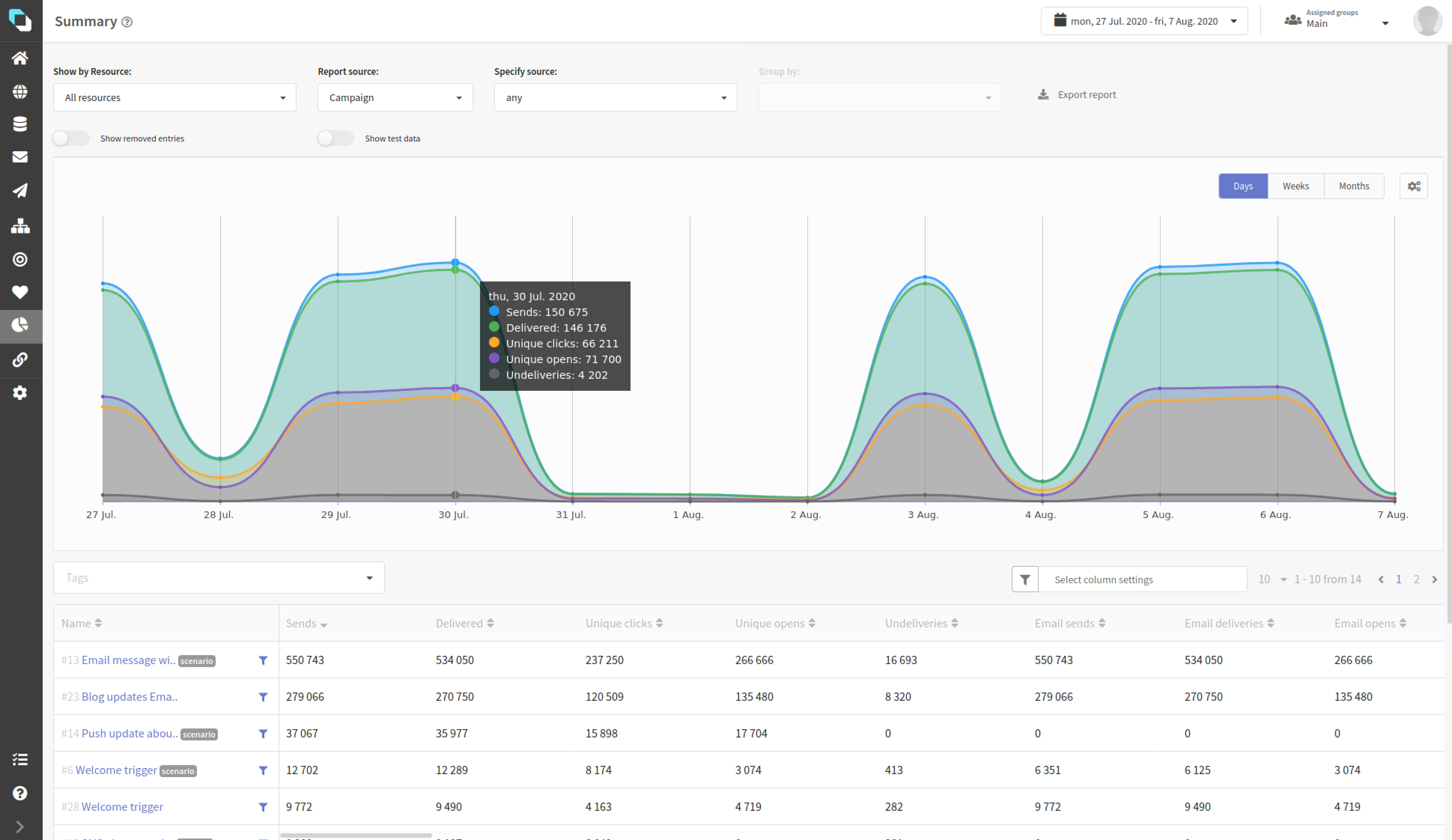Open the sitemap scenarios icon in sidebar

click(x=20, y=226)
